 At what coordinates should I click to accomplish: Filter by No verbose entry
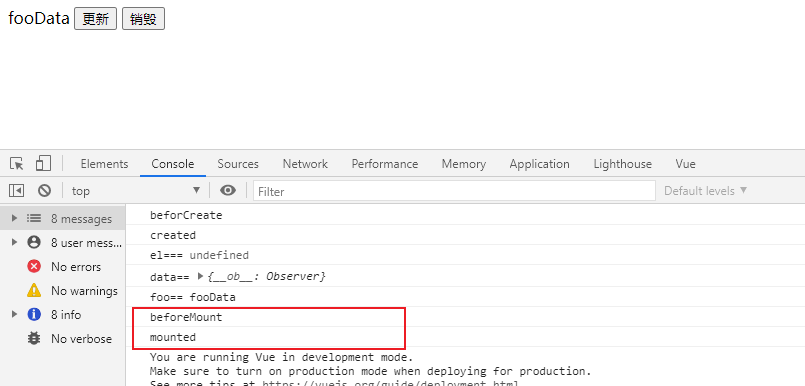(x=63, y=338)
